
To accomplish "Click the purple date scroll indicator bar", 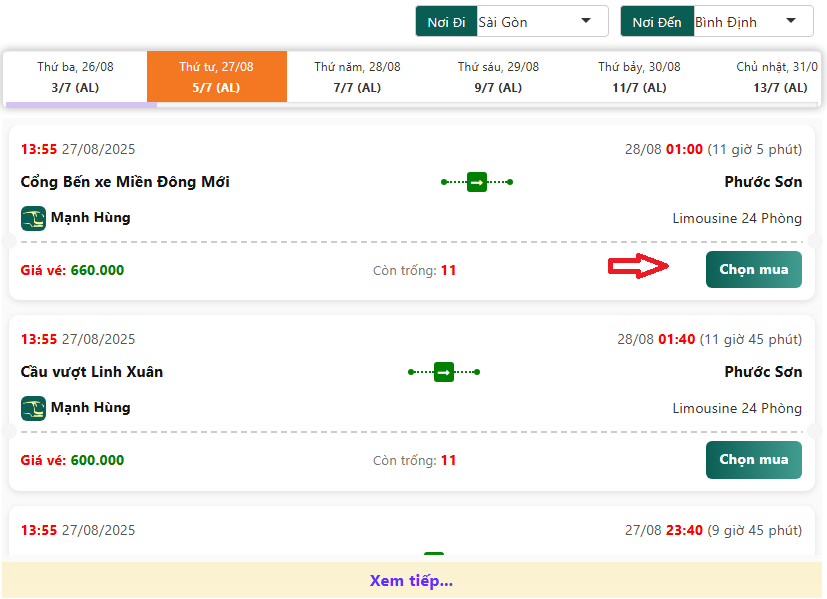I will (81, 104).
